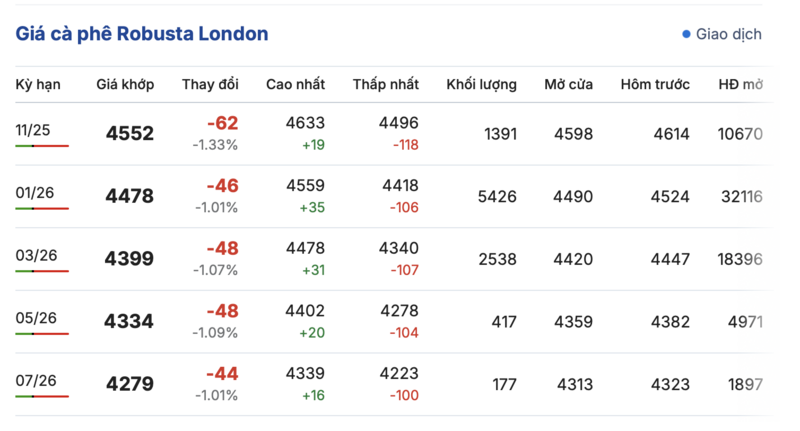The image size is (800, 431).
Task: Sort by the Kỳ hạn column header
Action: (38, 84)
